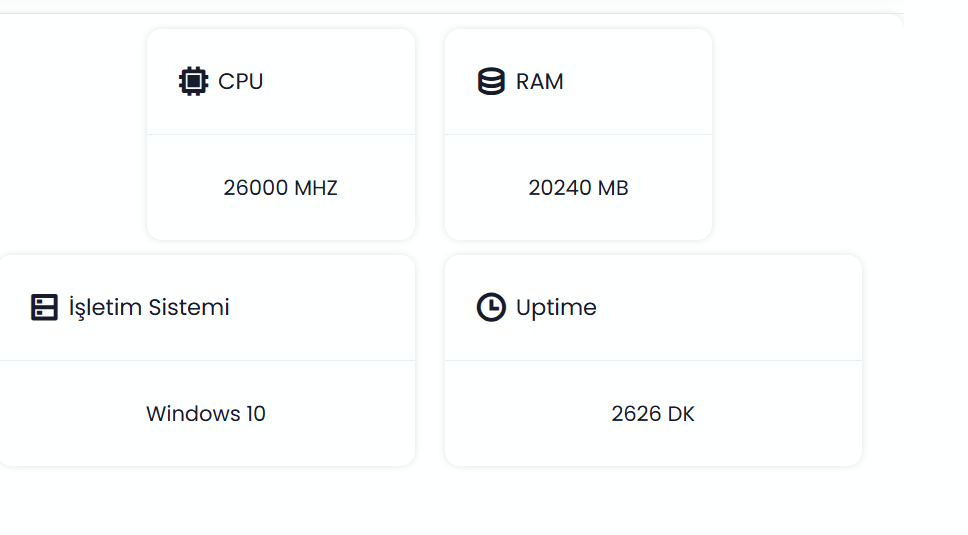Select the Uptime card header area
This screenshot has height=535, width=968.
pyautogui.click(x=653, y=307)
